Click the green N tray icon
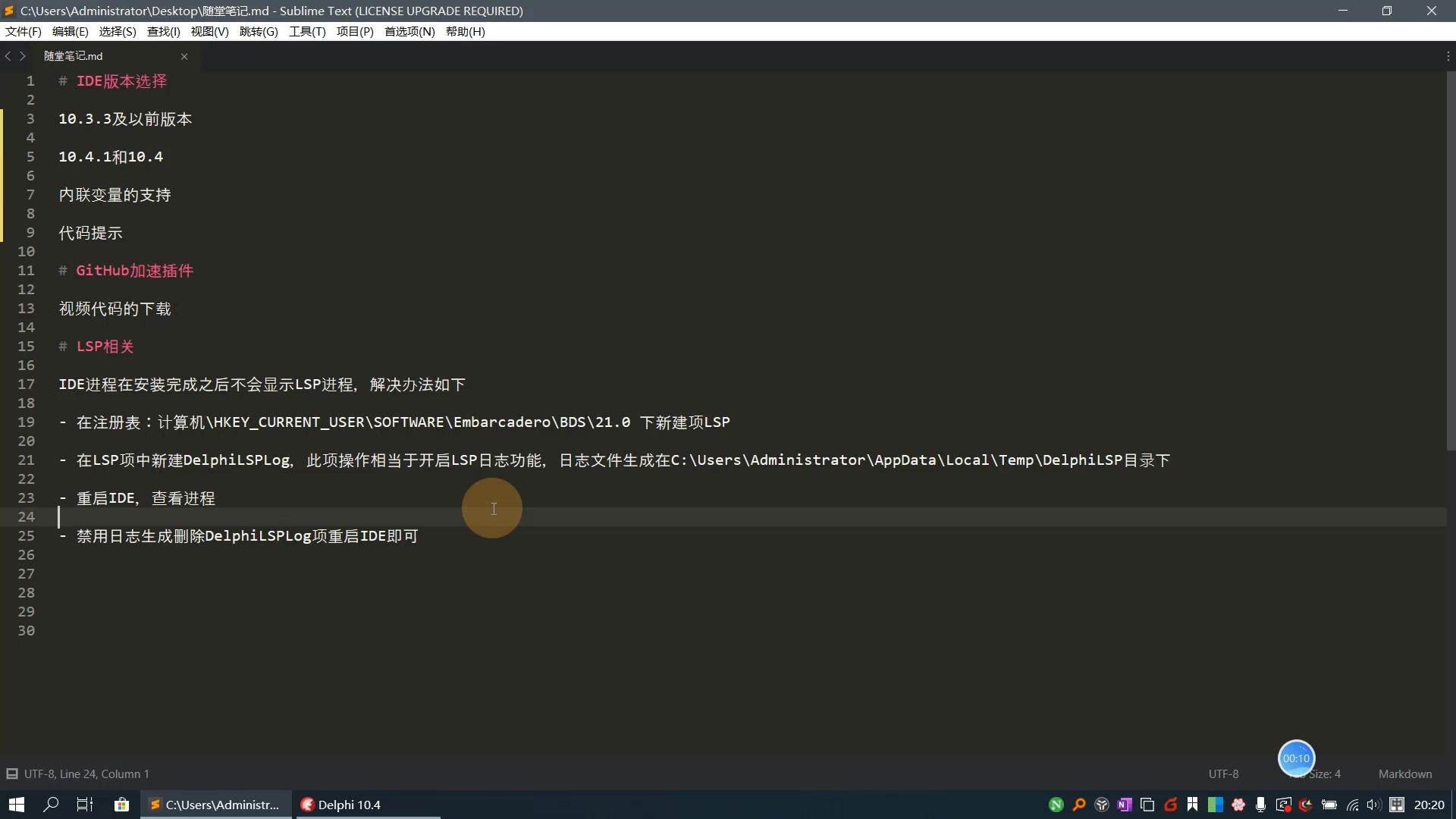1456x819 pixels. [x=1056, y=805]
